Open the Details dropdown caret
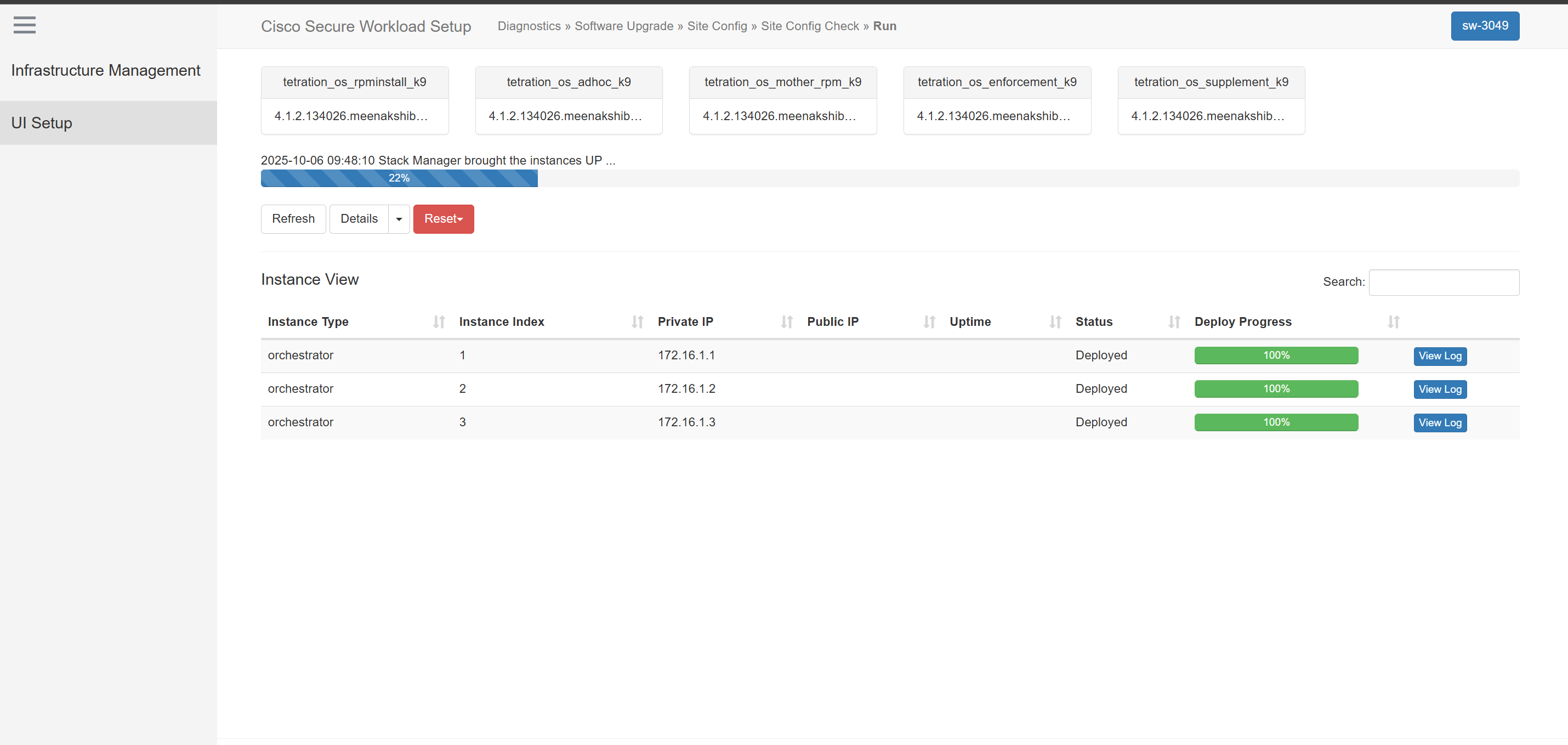1568x745 pixels. click(x=399, y=219)
